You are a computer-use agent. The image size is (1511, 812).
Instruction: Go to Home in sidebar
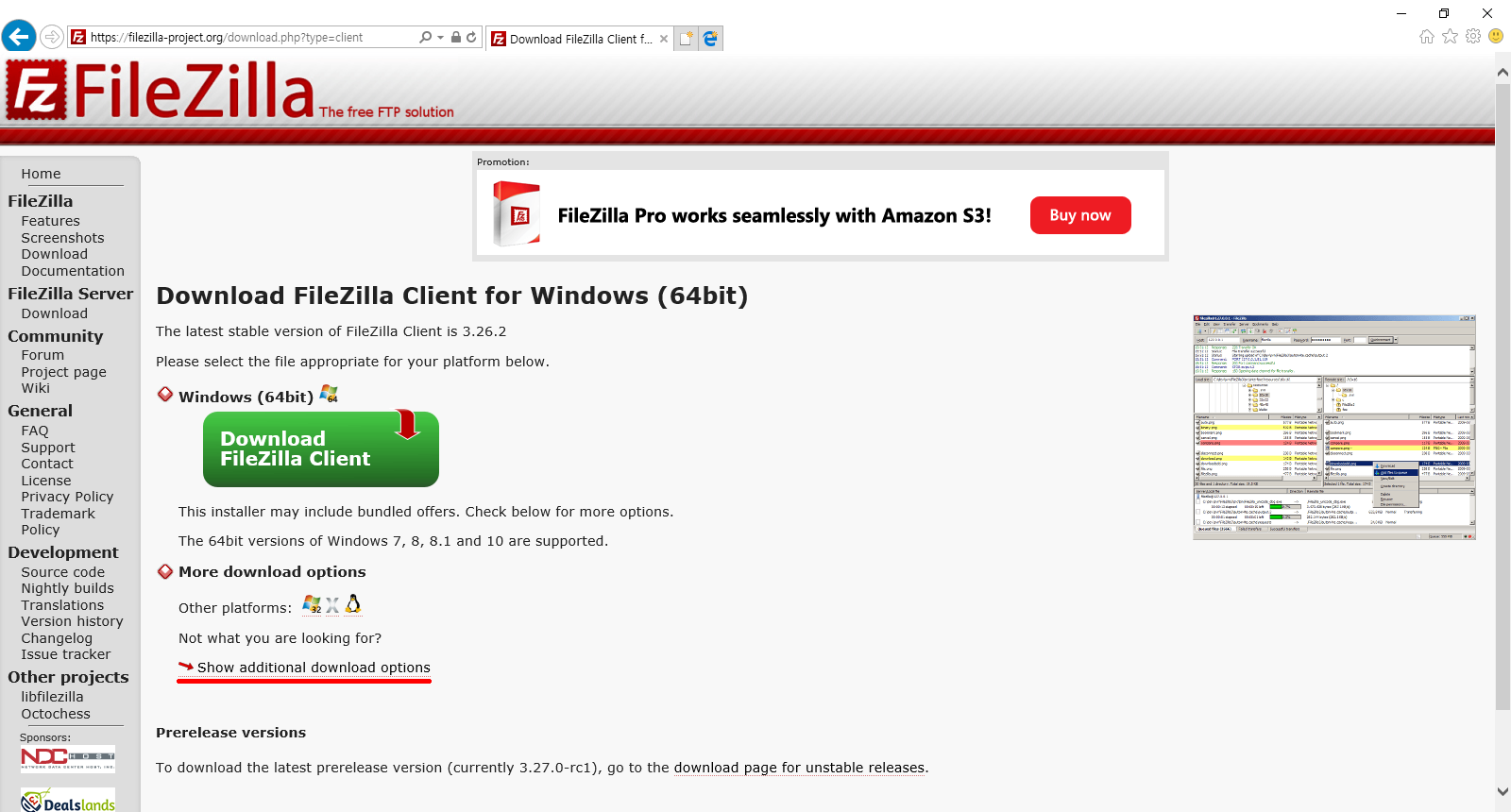click(41, 174)
